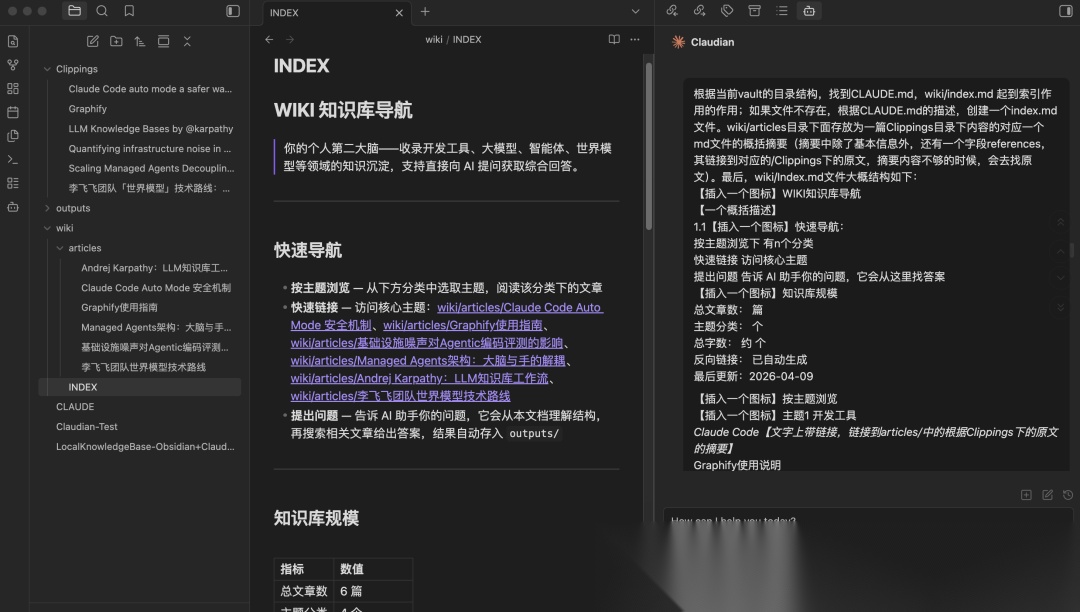Collapse the articles folder
This screenshot has width=1080, height=612.
[60, 248]
